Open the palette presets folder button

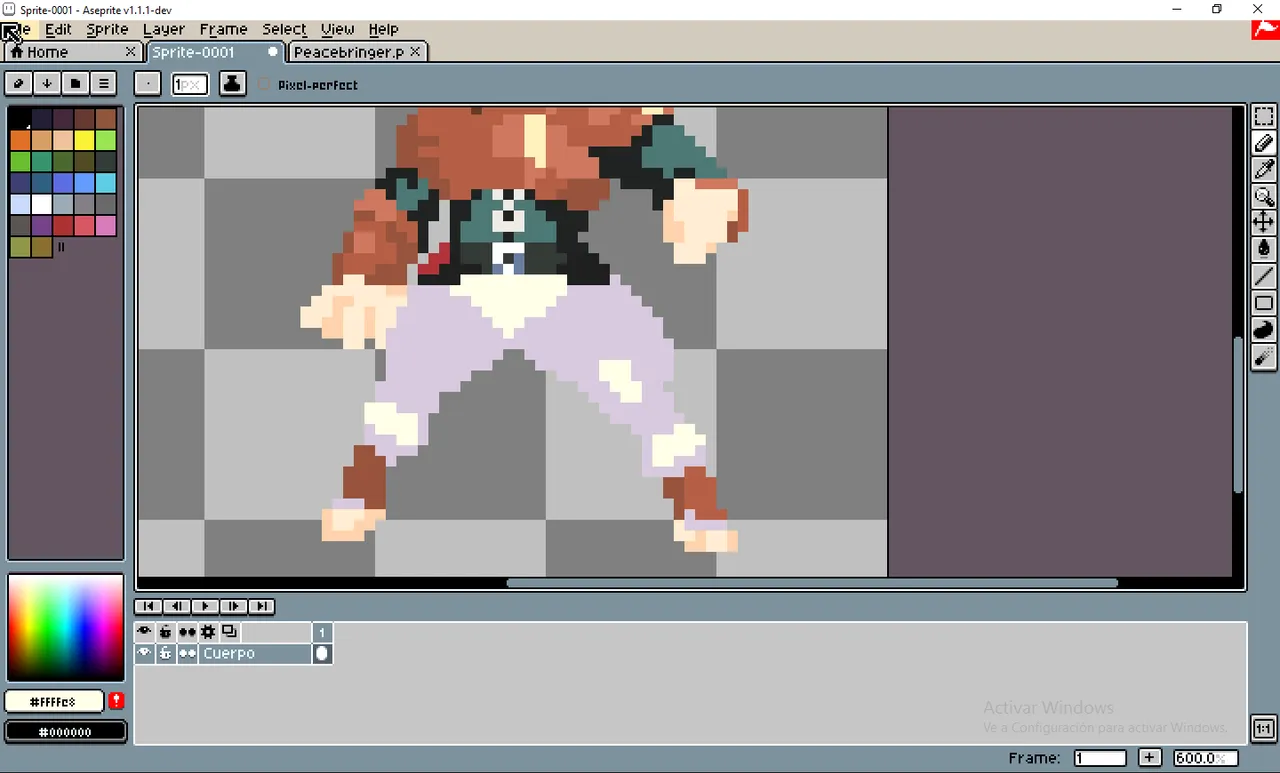(x=75, y=83)
